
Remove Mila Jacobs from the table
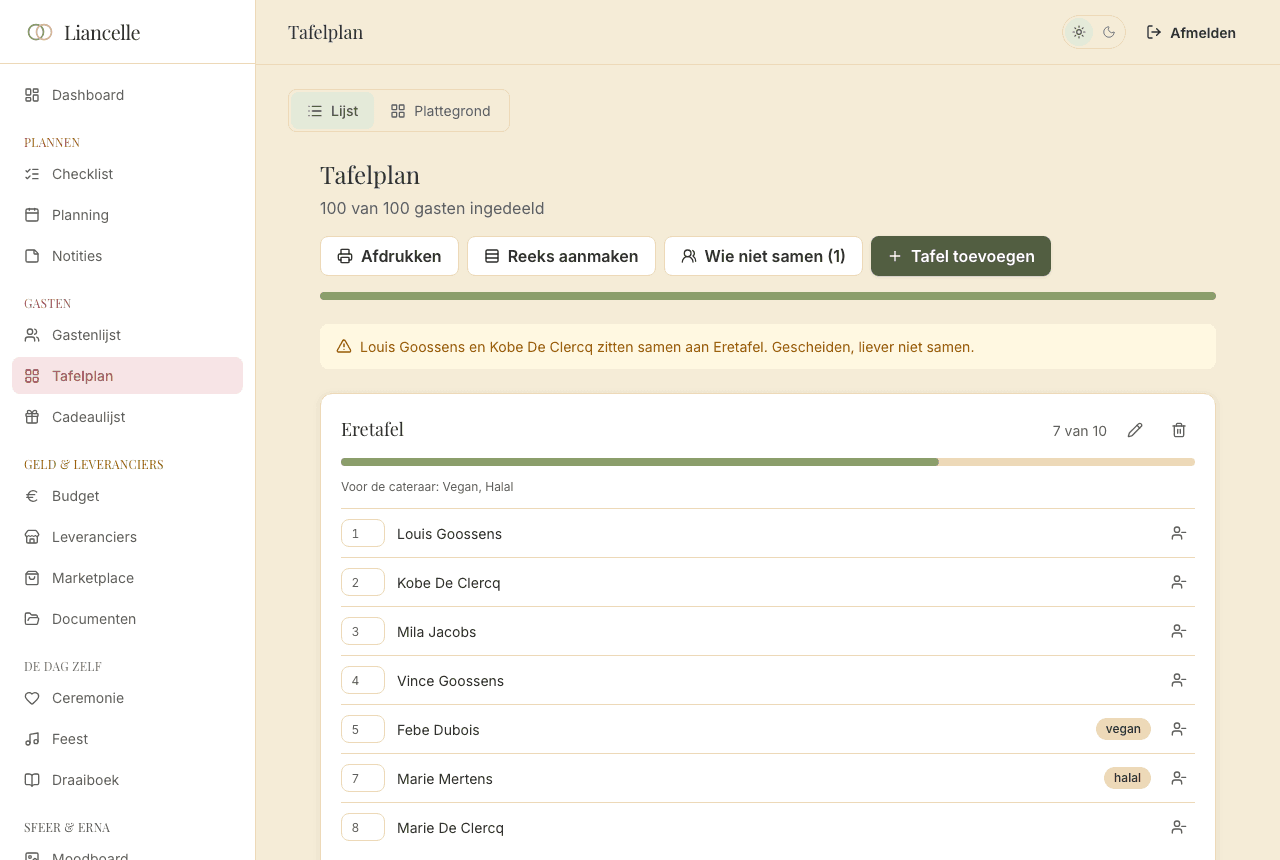tap(1179, 631)
